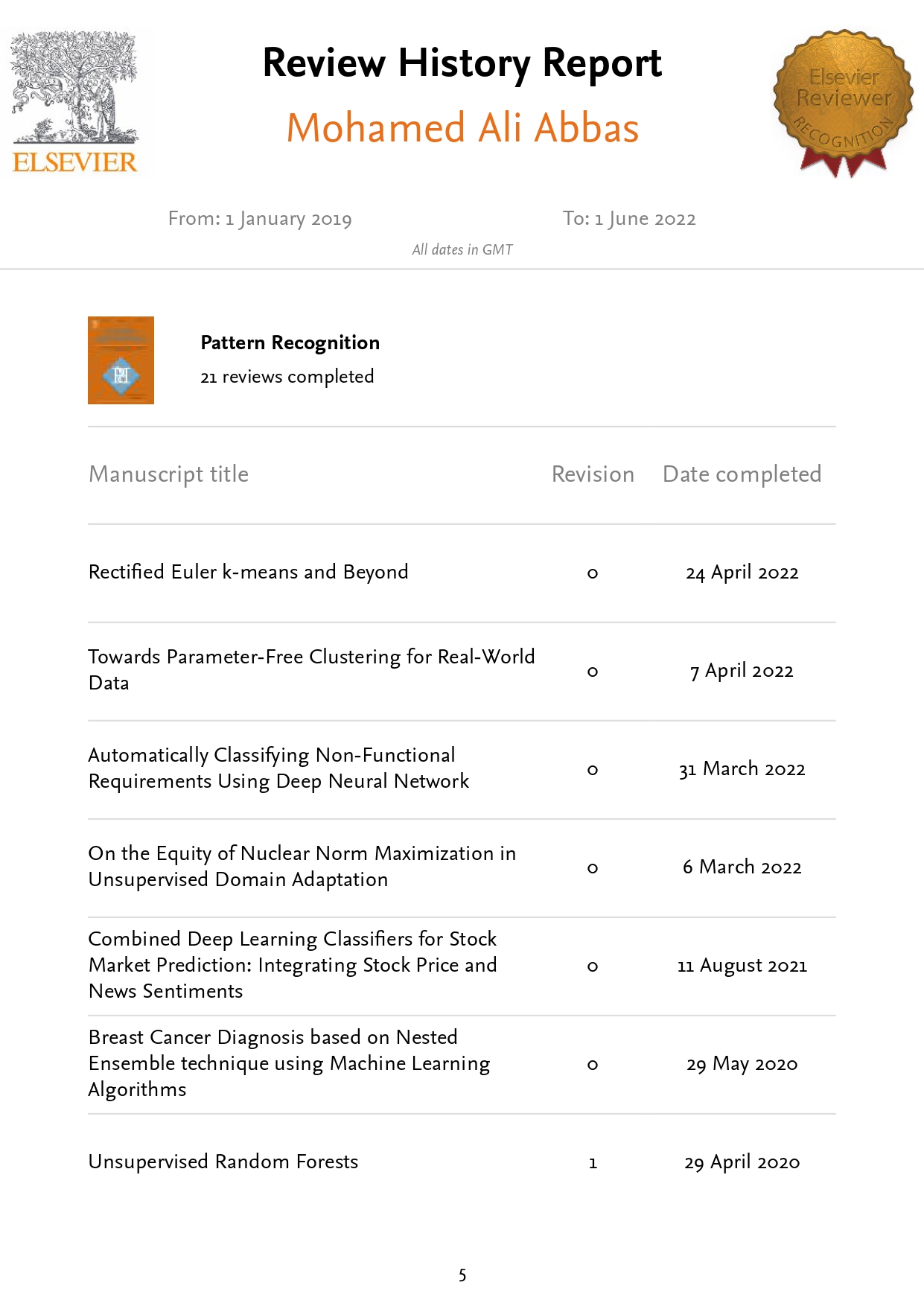This screenshot has height=1306, width=924.
Task: Click the 29 April 2020 completion date
Action: [742, 1162]
